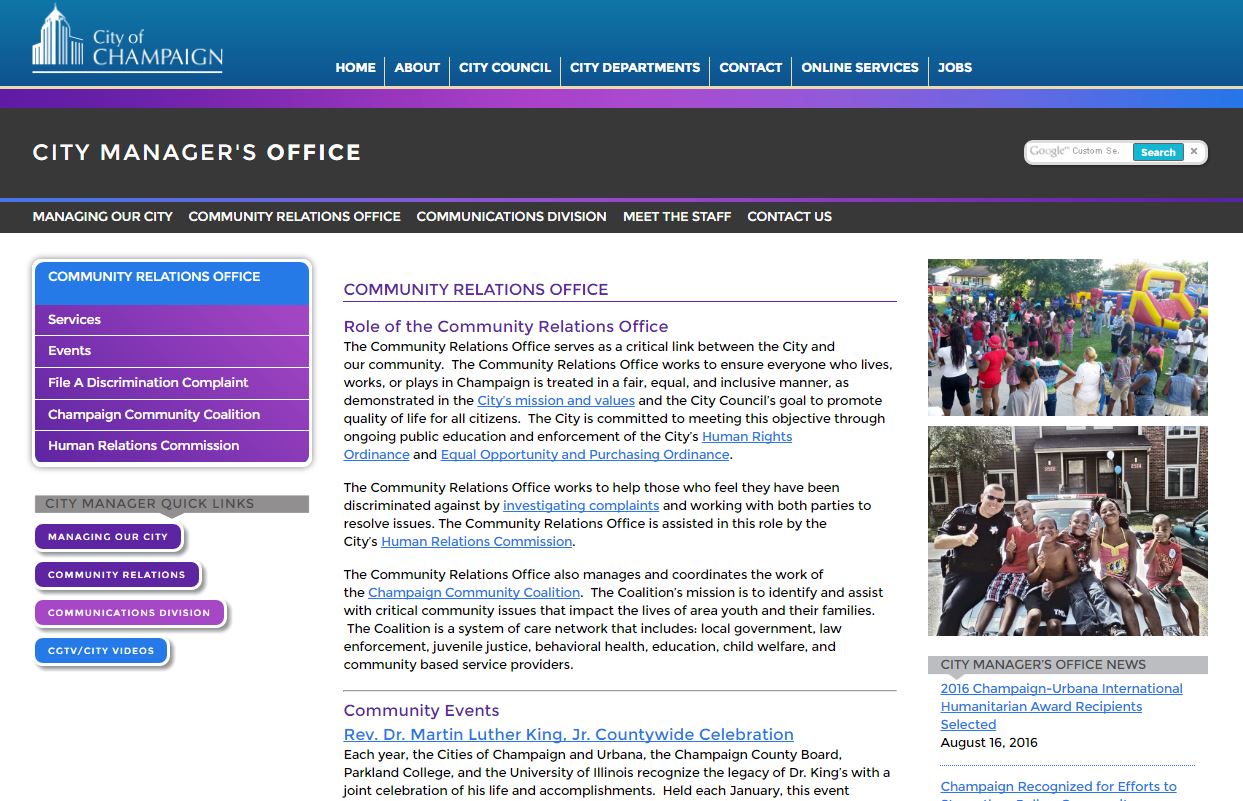Open File A Discrimination Complaint sidebar item
This screenshot has width=1243, height=801.
148,383
